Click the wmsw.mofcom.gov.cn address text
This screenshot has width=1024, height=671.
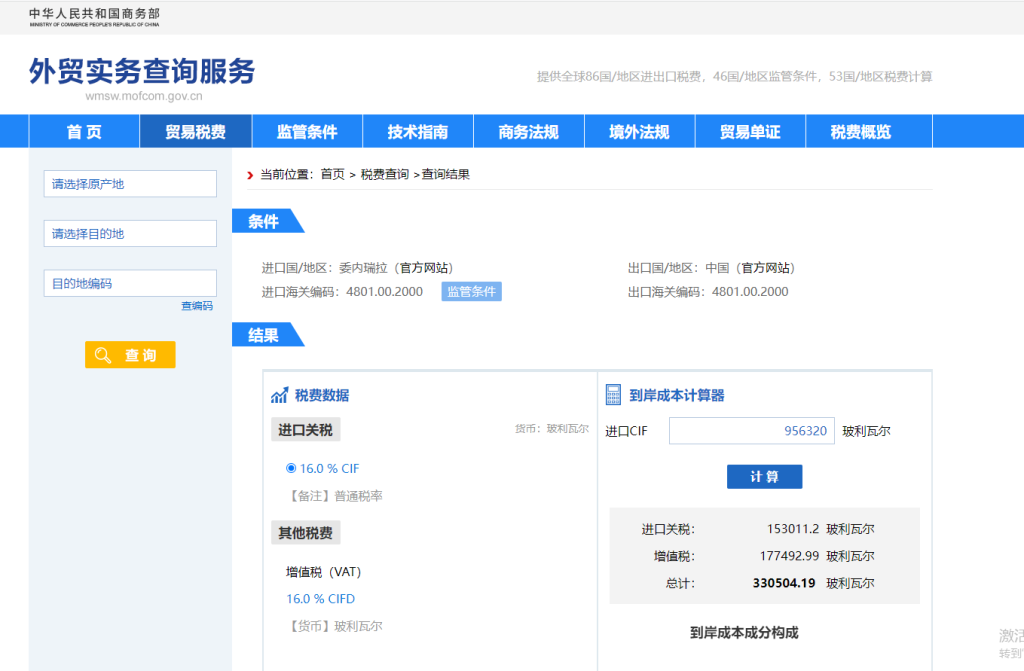[144, 96]
